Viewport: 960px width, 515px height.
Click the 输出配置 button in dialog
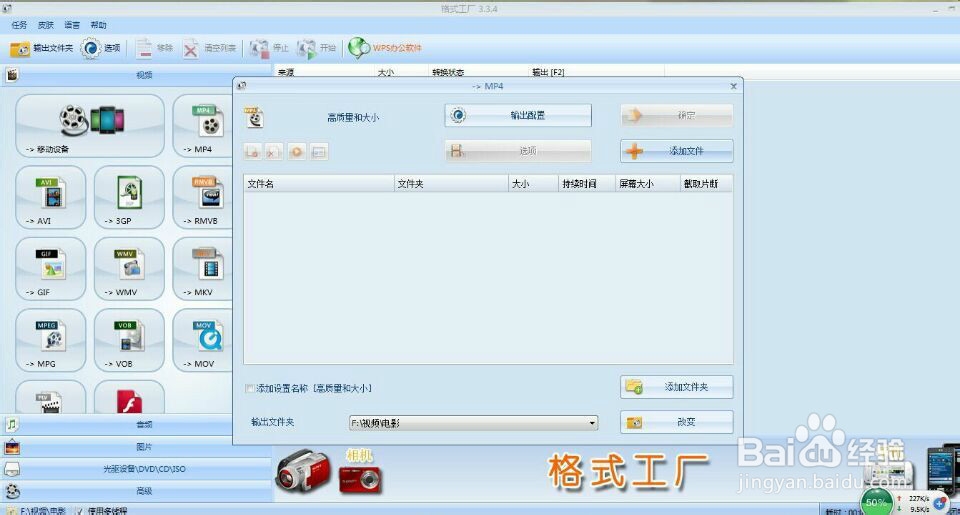(x=518, y=115)
